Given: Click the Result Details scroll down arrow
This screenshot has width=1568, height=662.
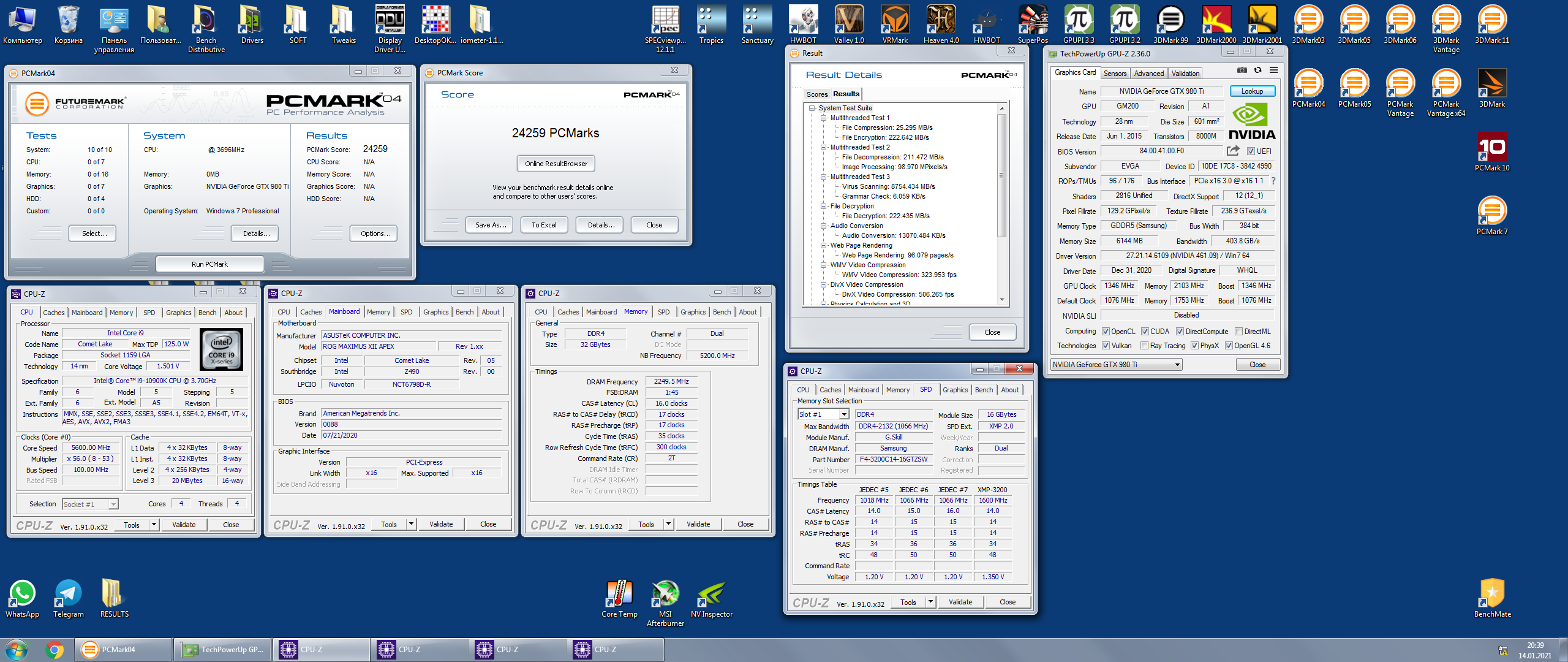Looking at the screenshot, I should coord(1001,300).
